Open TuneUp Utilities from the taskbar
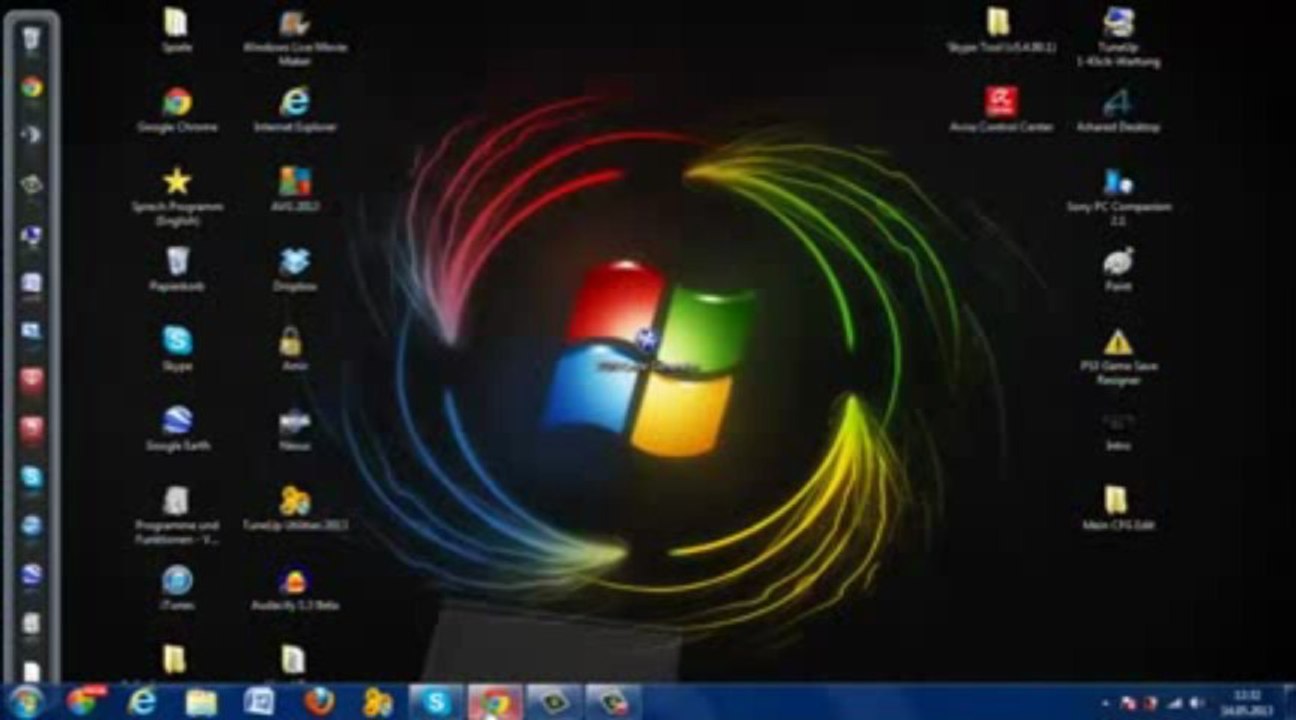This screenshot has width=1296, height=720. pos(378,702)
